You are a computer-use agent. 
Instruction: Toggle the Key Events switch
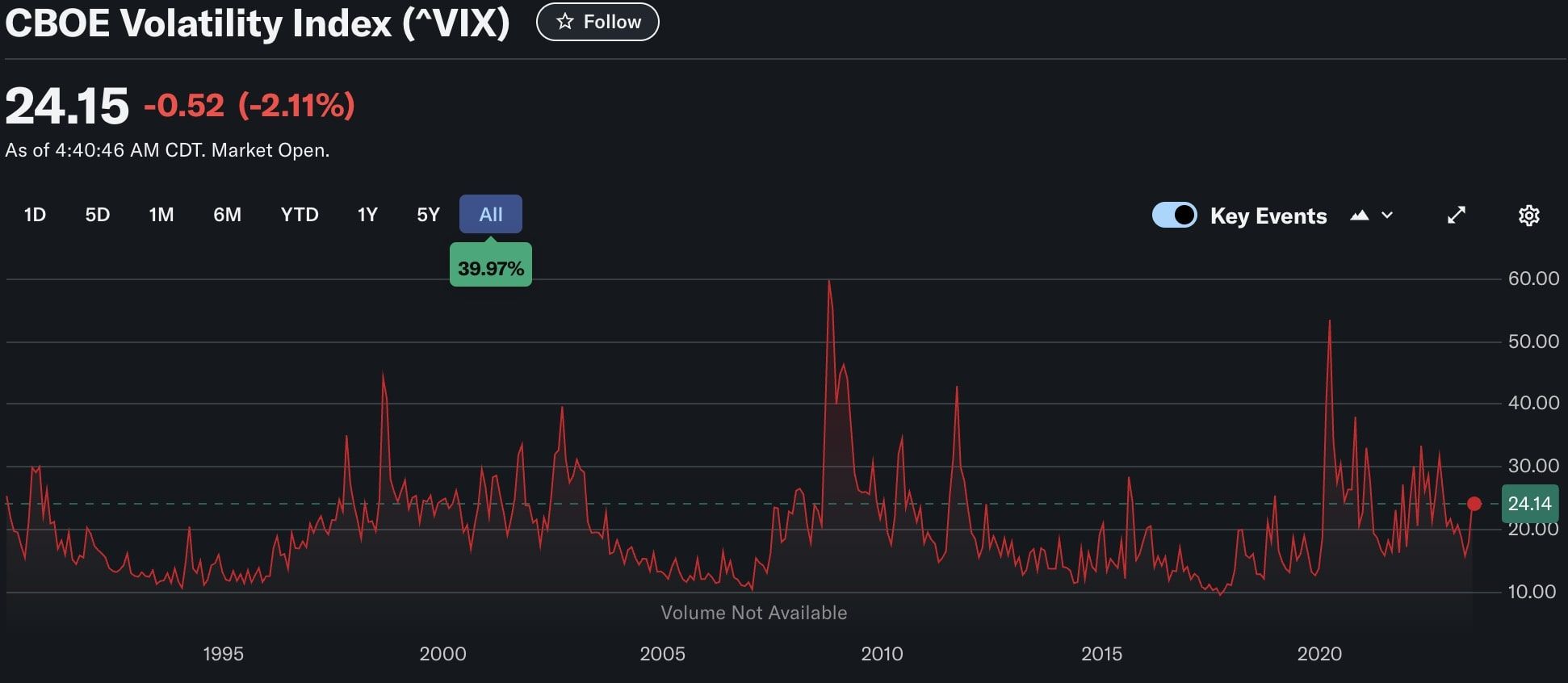1174,215
